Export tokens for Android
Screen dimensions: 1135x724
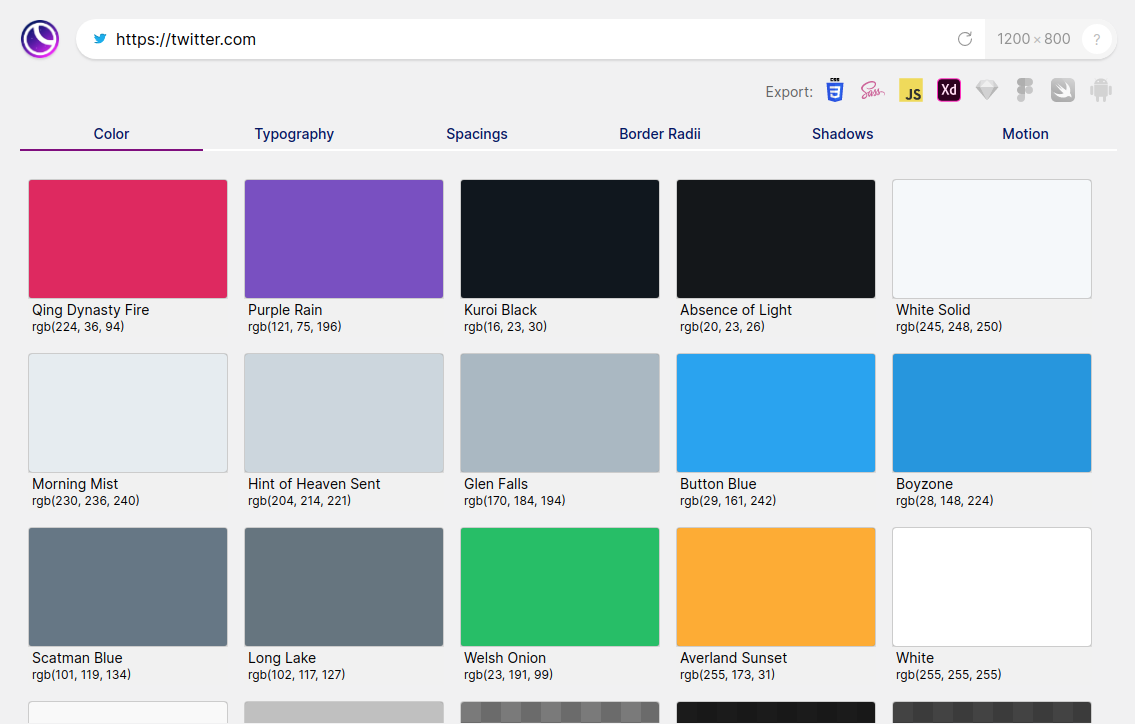click(x=1100, y=90)
